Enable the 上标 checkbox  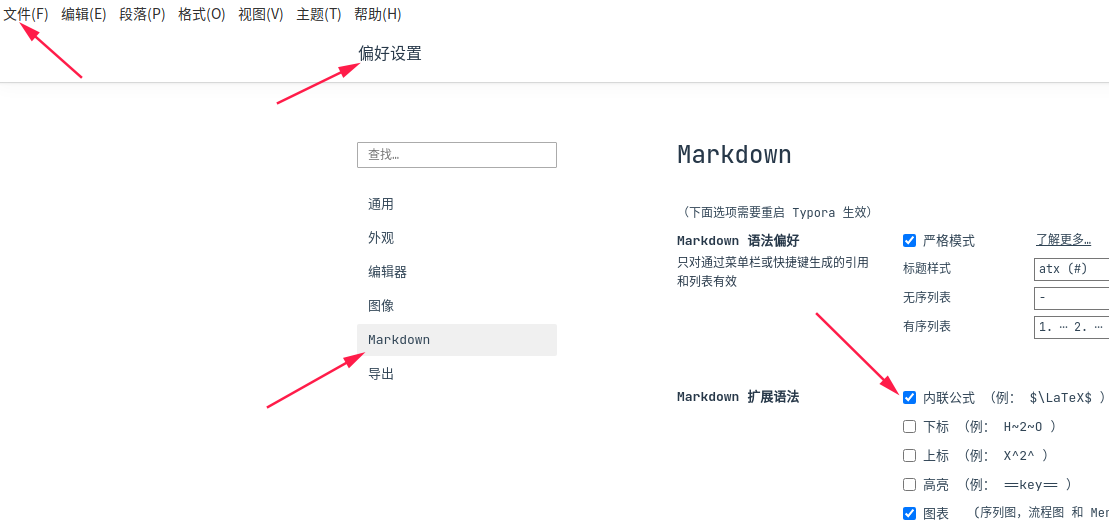[x=910, y=456]
